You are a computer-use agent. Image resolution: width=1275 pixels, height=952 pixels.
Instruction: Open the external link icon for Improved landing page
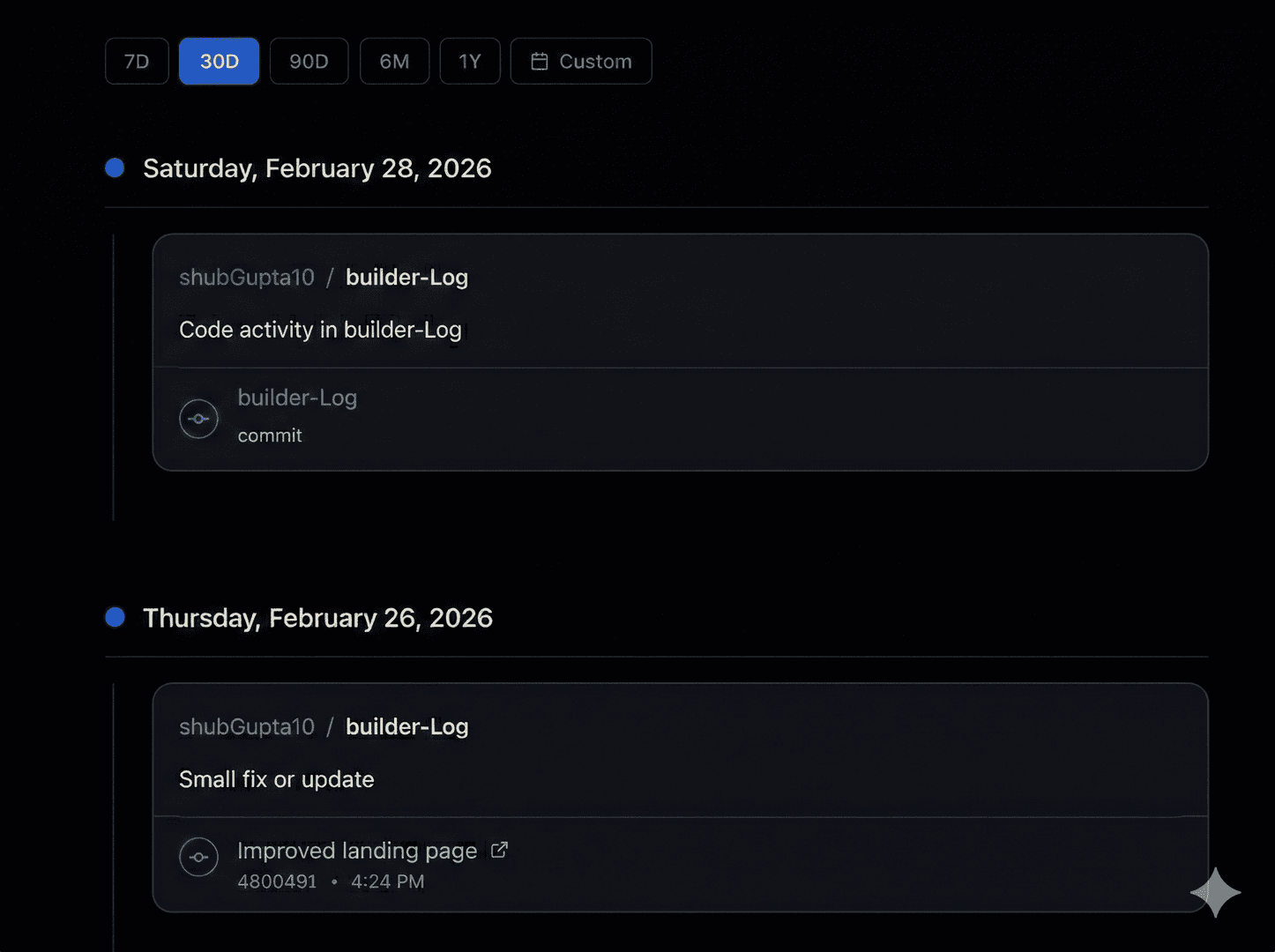point(499,849)
